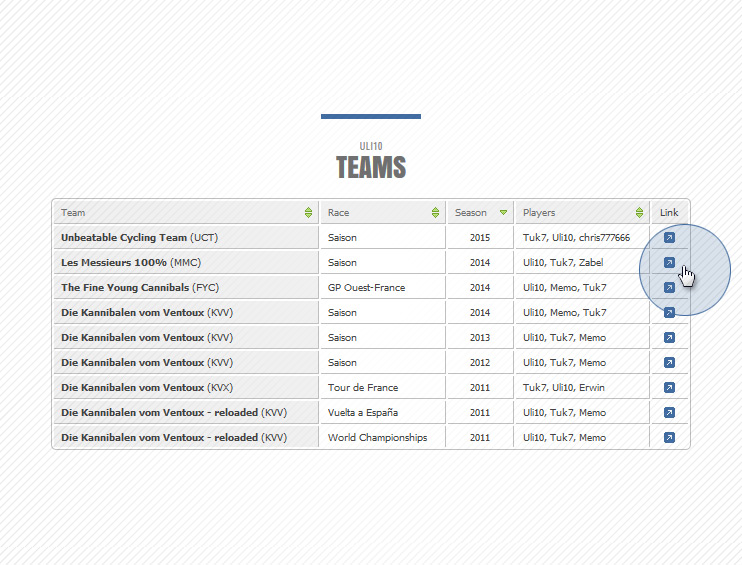The width and height of the screenshot is (742, 565).
Task: Open link icon for Les Messieurs 100% row
Action: point(669,263)
